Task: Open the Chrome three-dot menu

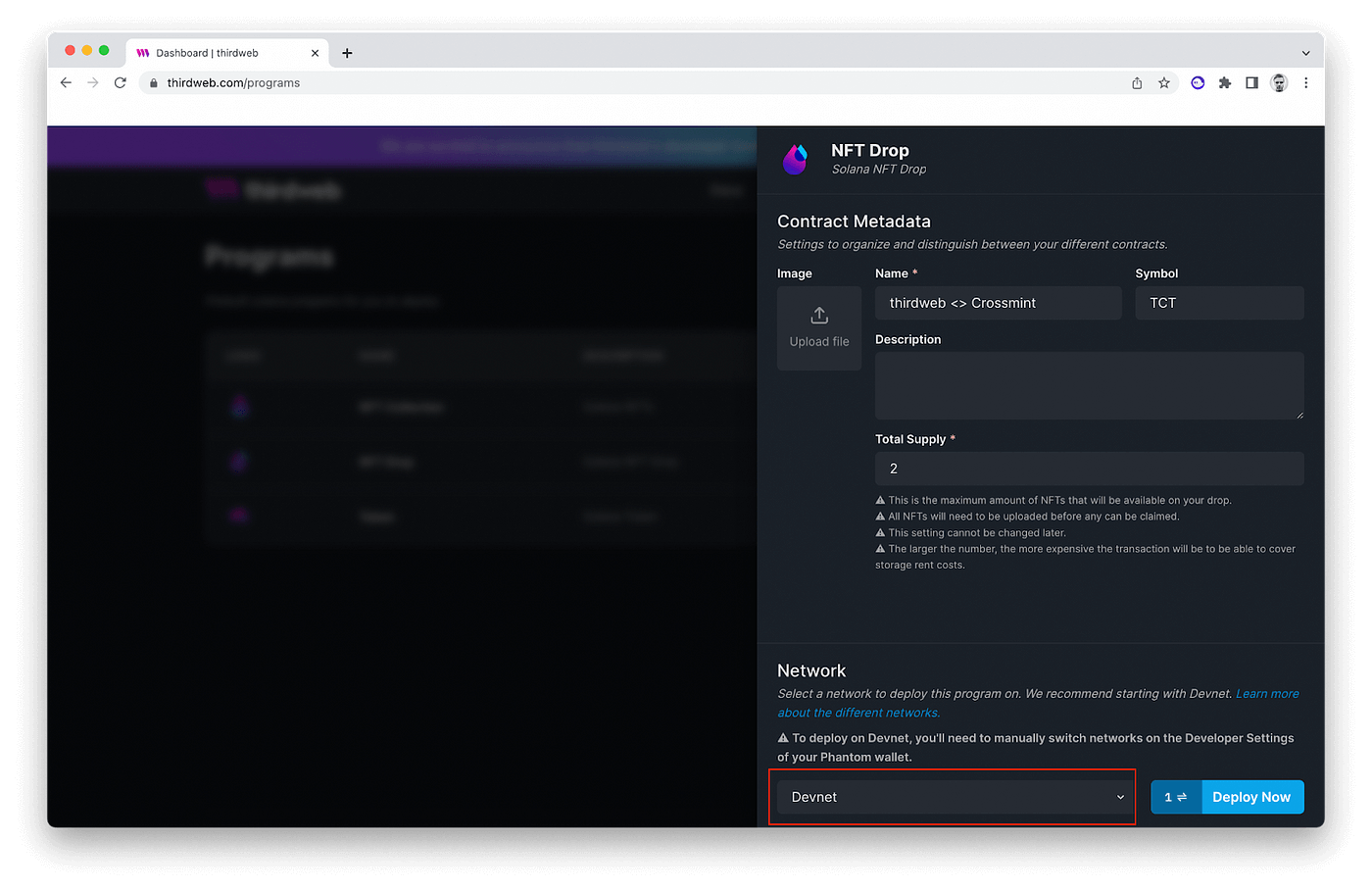Action: pos(1305,83)
